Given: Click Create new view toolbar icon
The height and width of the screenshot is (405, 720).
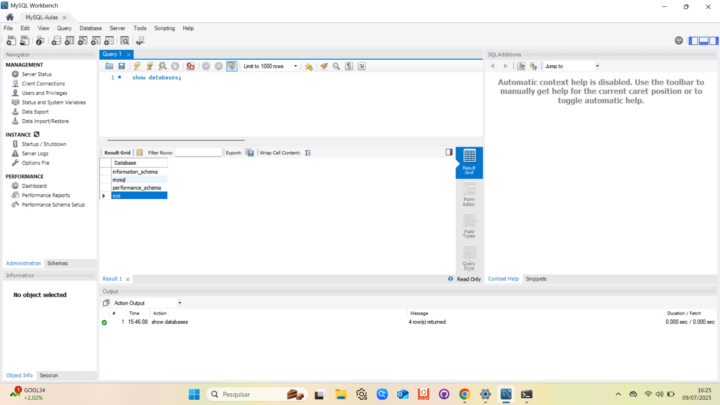Looking at the screenshot, I should [83, 41].
